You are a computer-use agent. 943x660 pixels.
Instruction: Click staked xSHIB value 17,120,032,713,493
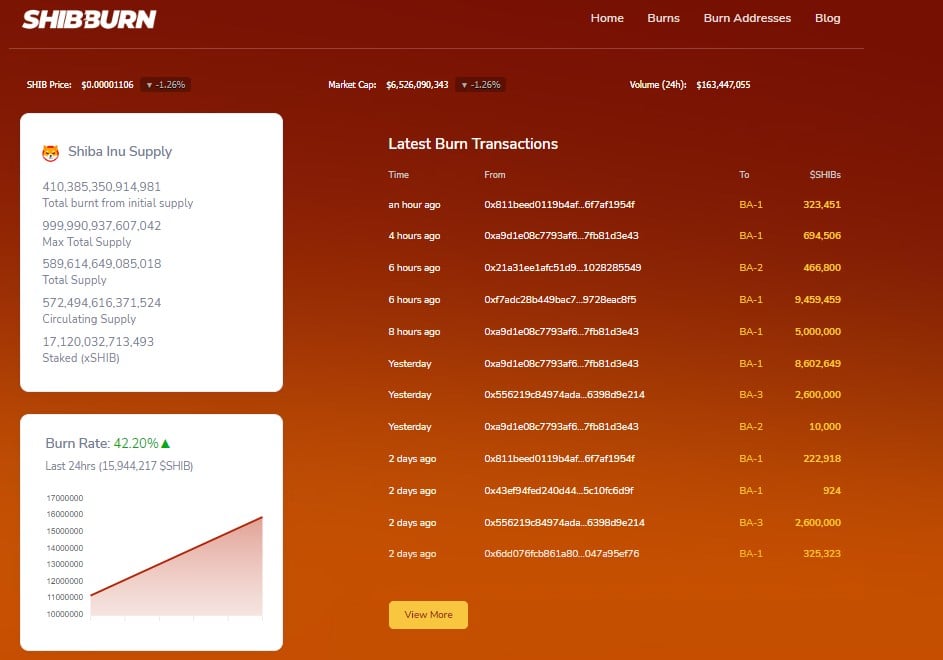pyautogui.click(x=97, y=342)
